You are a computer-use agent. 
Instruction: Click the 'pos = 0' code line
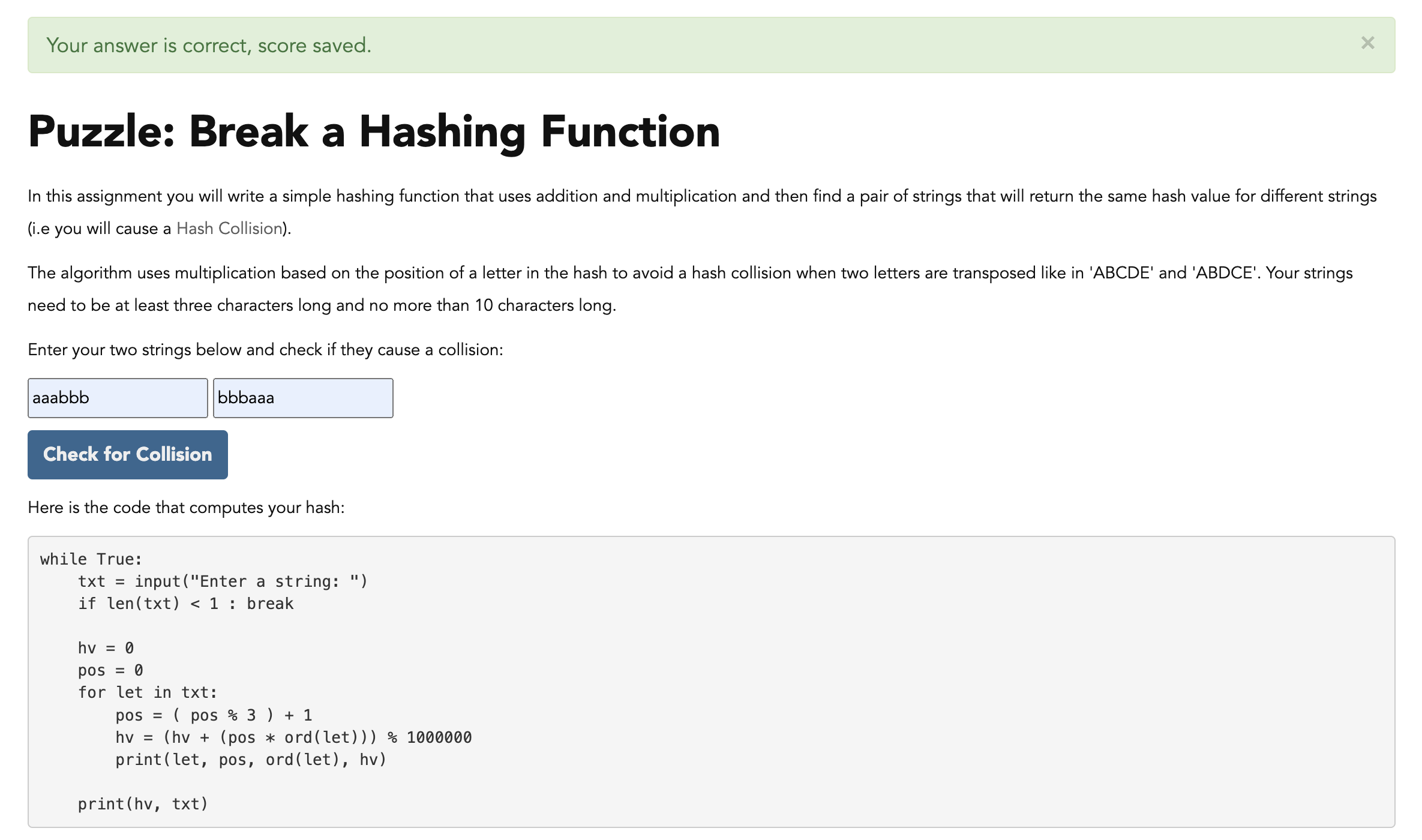[x=110, y=670]
